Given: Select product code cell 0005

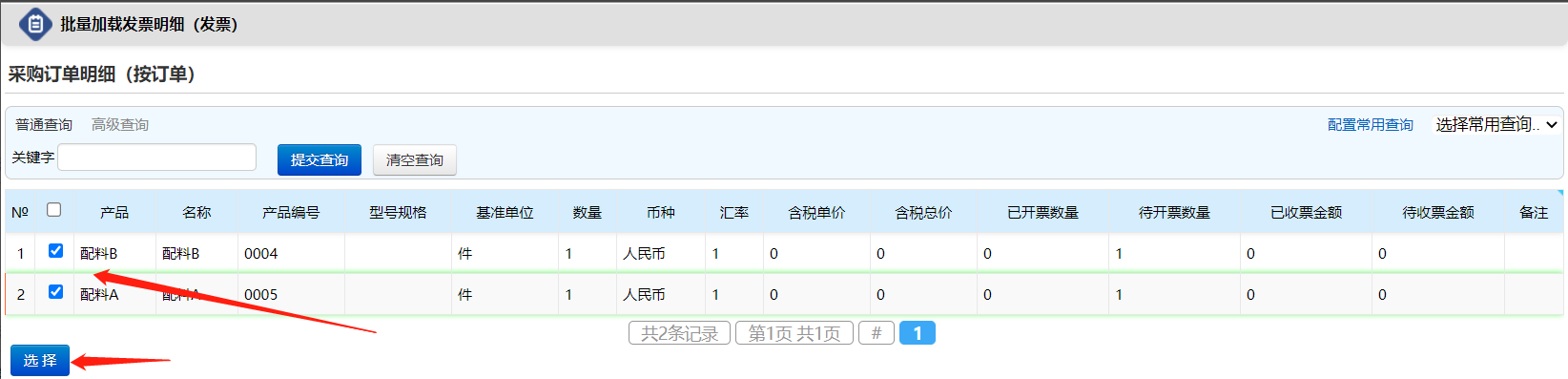Looking at the screenshot, I should click(x=260, y=295).
